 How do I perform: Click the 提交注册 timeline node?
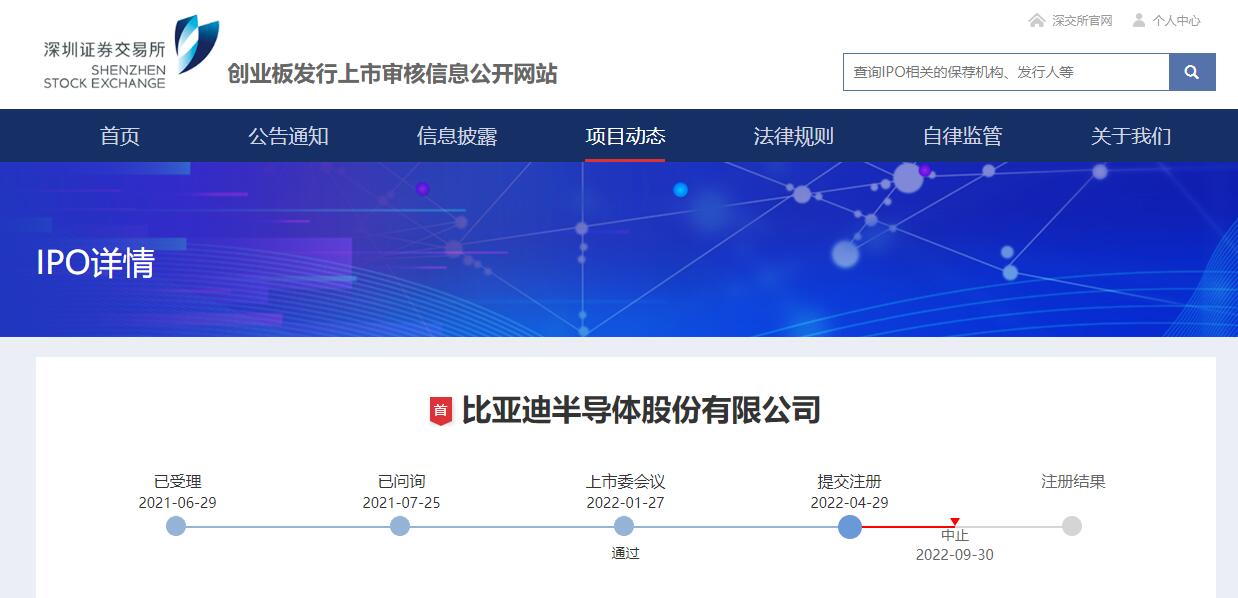click(850, 526)
